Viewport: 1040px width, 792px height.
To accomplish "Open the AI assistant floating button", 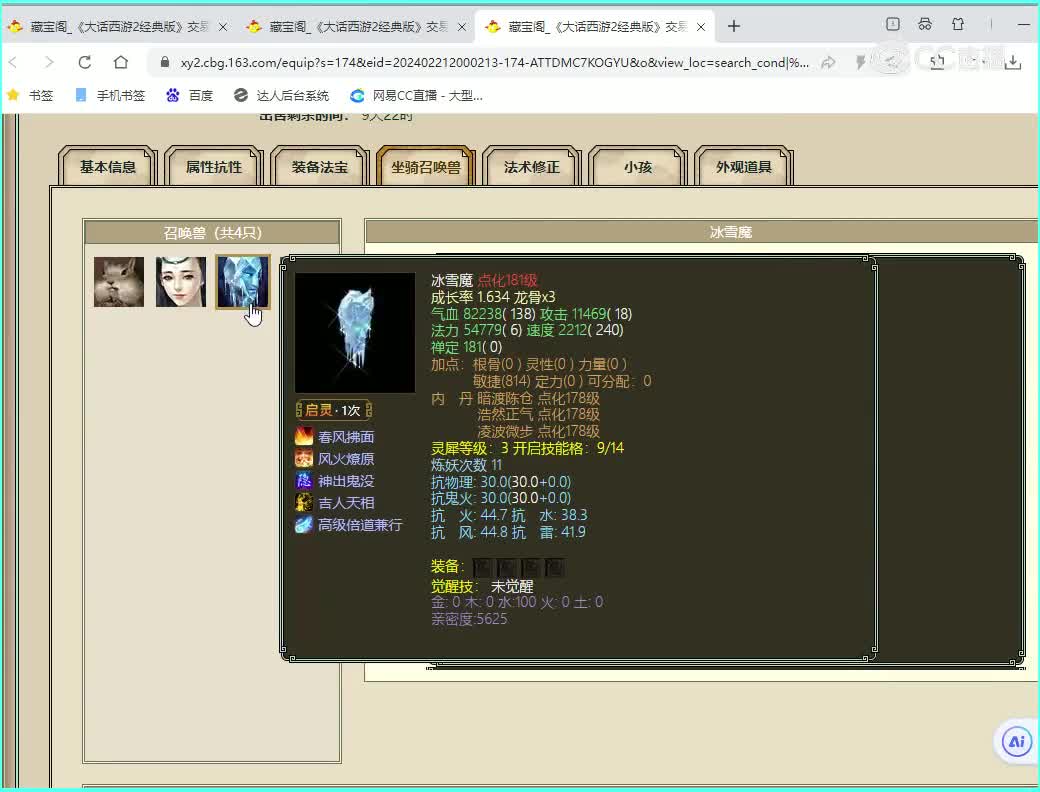I will click(1017, 741).
